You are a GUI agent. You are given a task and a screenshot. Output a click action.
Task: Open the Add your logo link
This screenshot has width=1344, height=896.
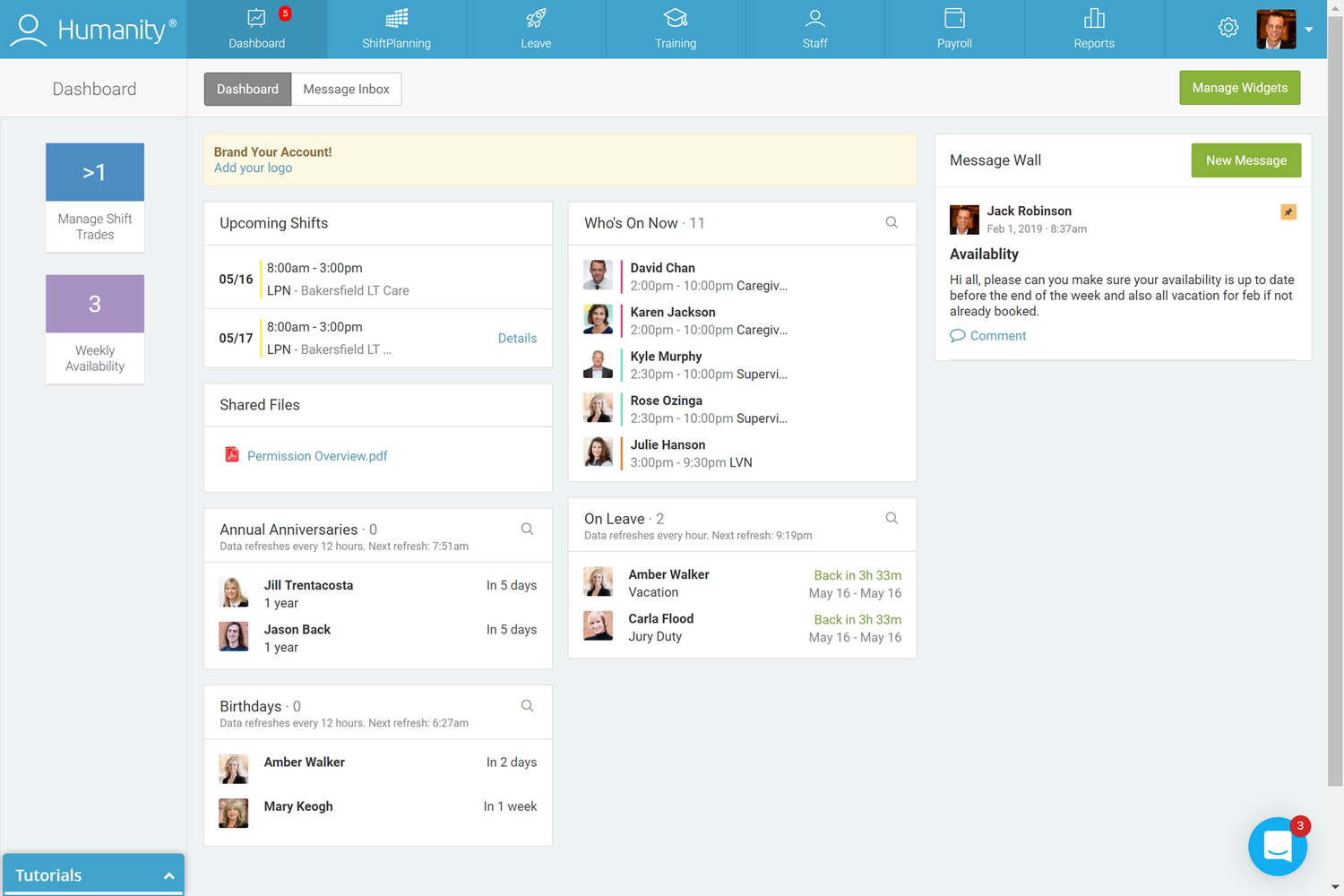point(253,168)
